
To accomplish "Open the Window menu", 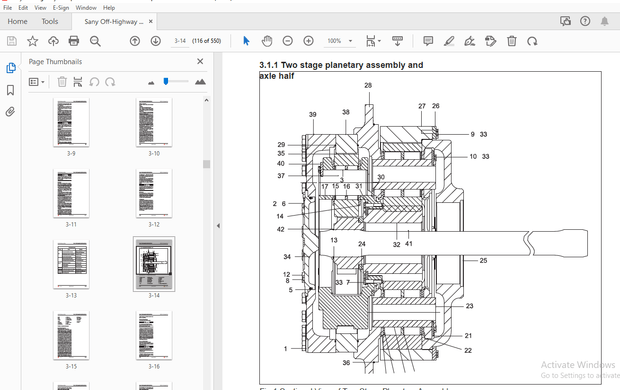I will coord(86,8).
